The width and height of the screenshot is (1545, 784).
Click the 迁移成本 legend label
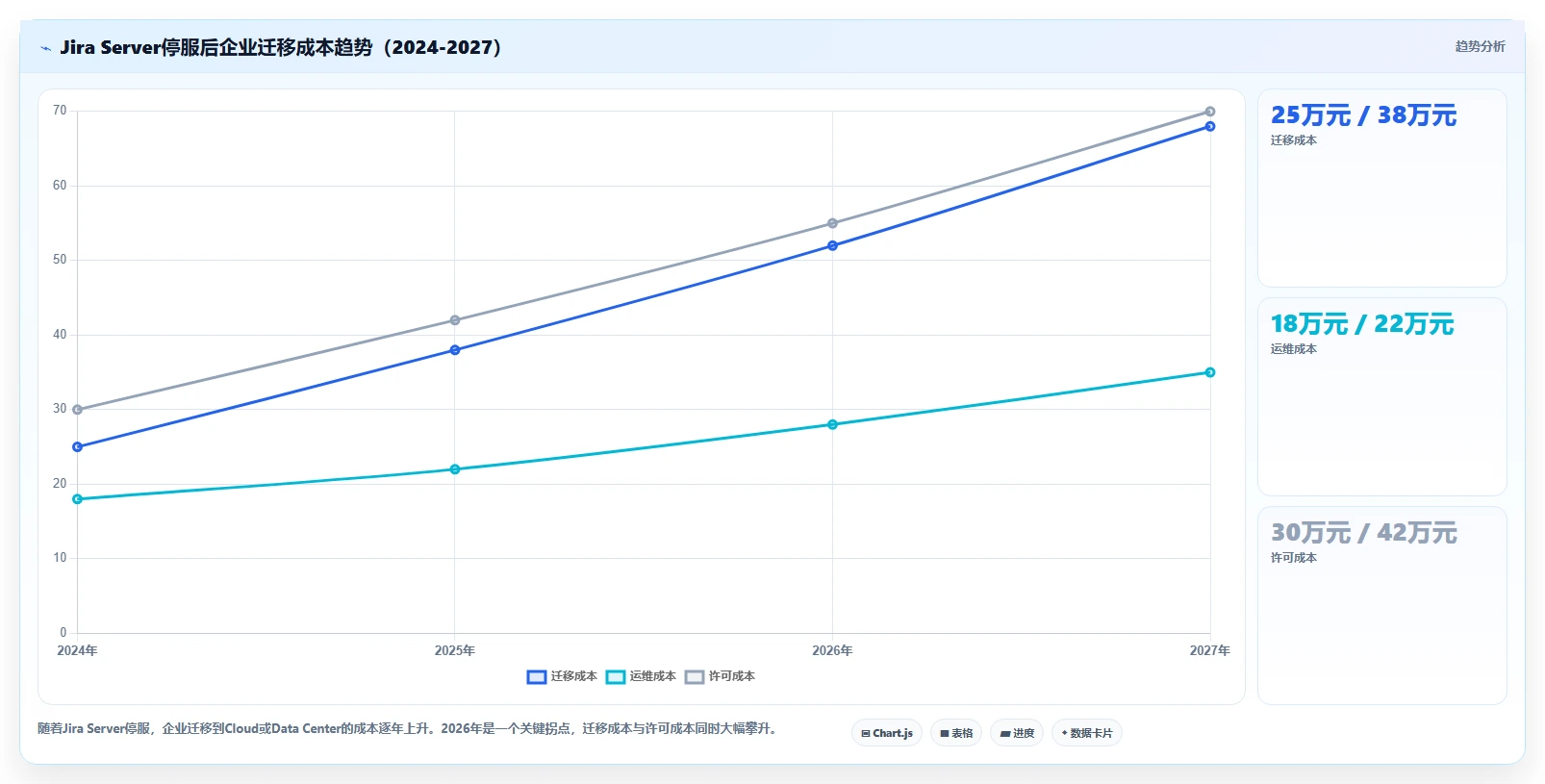573,677
